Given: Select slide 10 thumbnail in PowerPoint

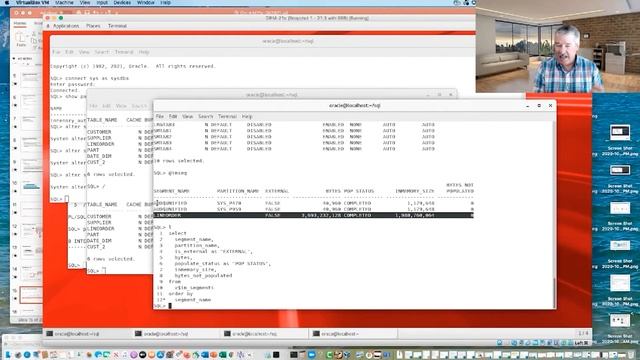Looking at the screenshot, I should pyautogui.click(x=31, y=187).
